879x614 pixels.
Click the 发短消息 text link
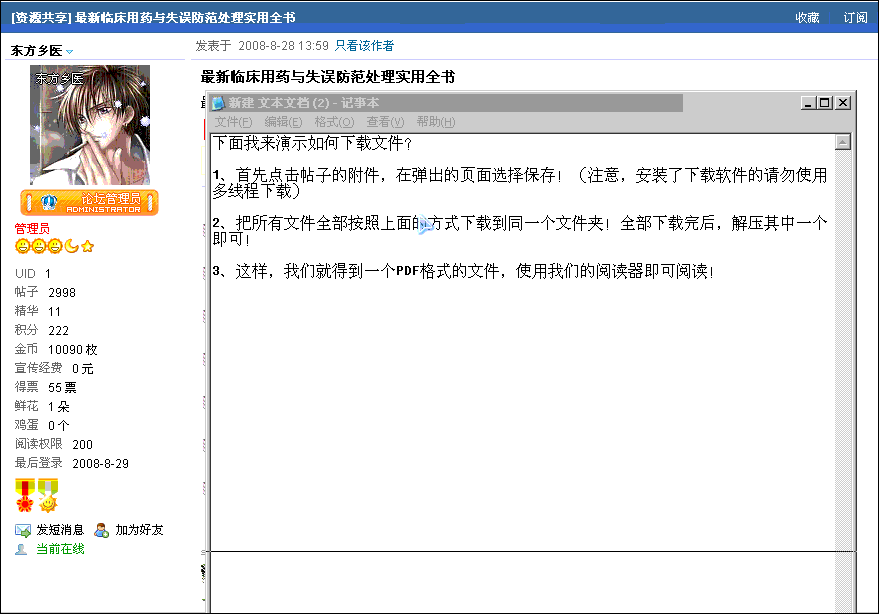coord(60,530)
